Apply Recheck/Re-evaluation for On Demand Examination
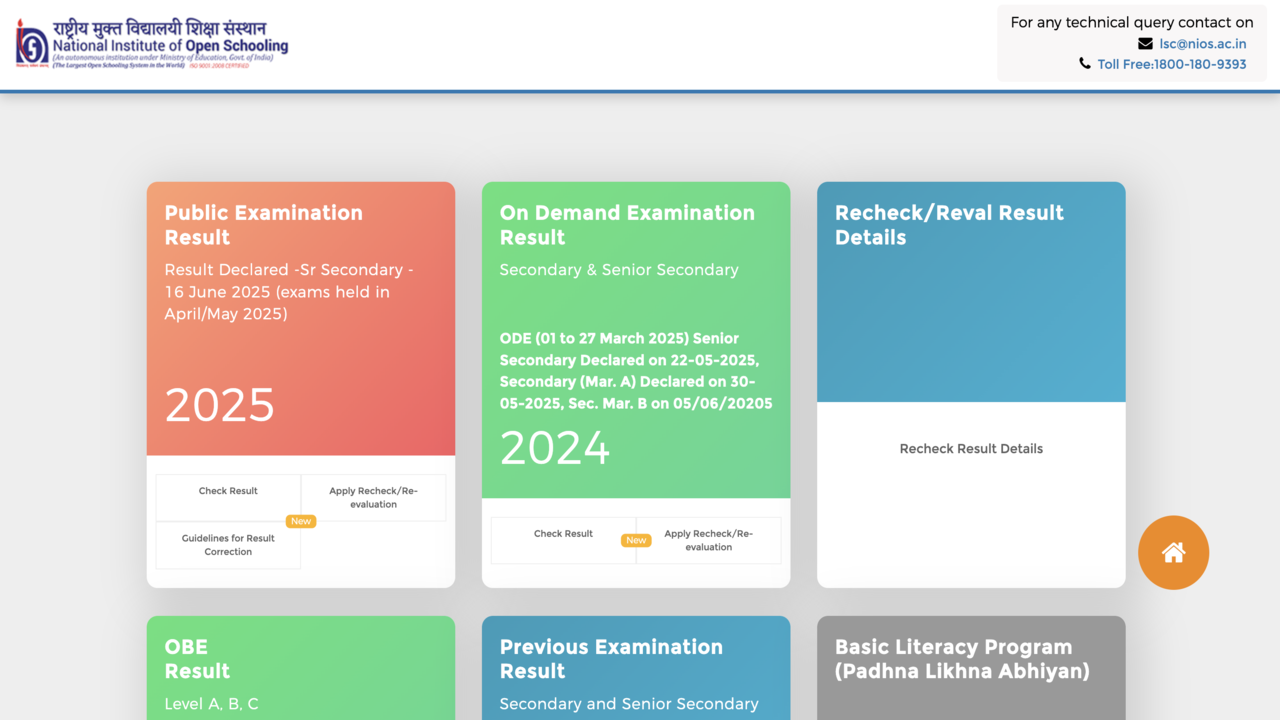Image resolution: width=1280 pixels, height=720 pixels. pos(708,540)
